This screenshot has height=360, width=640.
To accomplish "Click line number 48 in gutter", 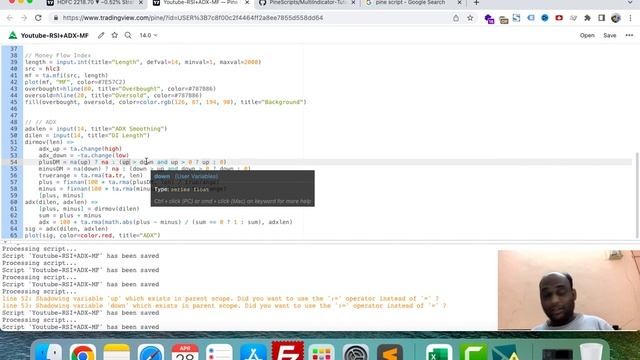I will pos(13,122).
